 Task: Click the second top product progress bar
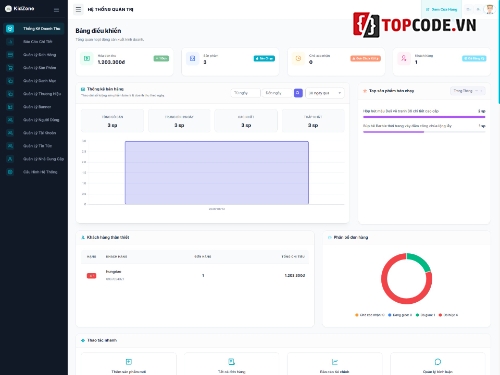[x=424, y=132]
